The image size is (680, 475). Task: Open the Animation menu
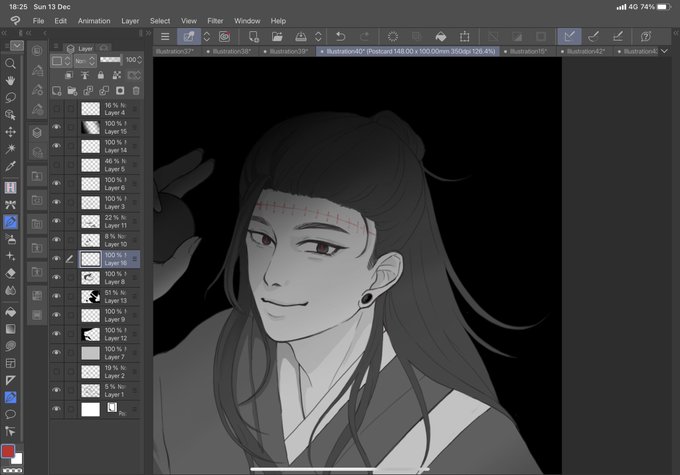(x=94, y=21)
